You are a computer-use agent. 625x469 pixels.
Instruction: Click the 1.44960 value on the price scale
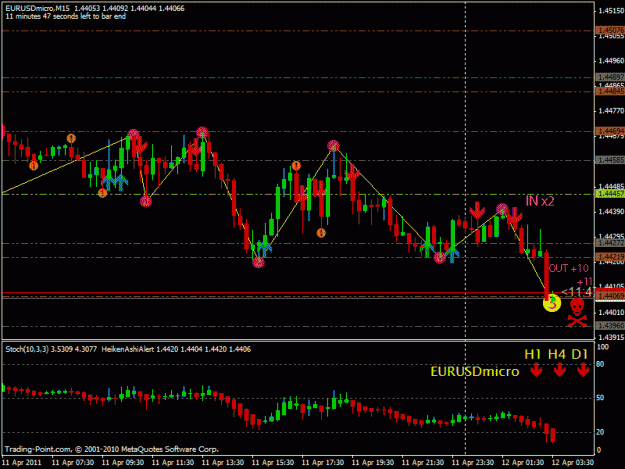pos(611,61)
